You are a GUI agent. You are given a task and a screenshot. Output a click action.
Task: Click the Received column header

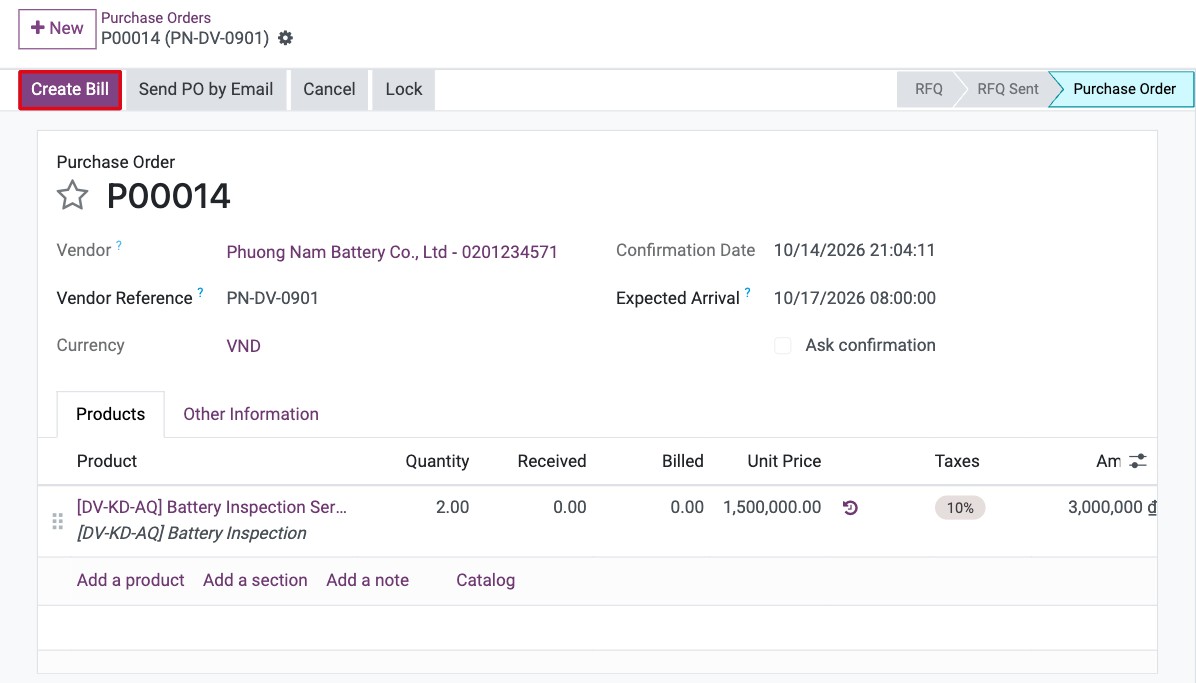tap(551, 461)
